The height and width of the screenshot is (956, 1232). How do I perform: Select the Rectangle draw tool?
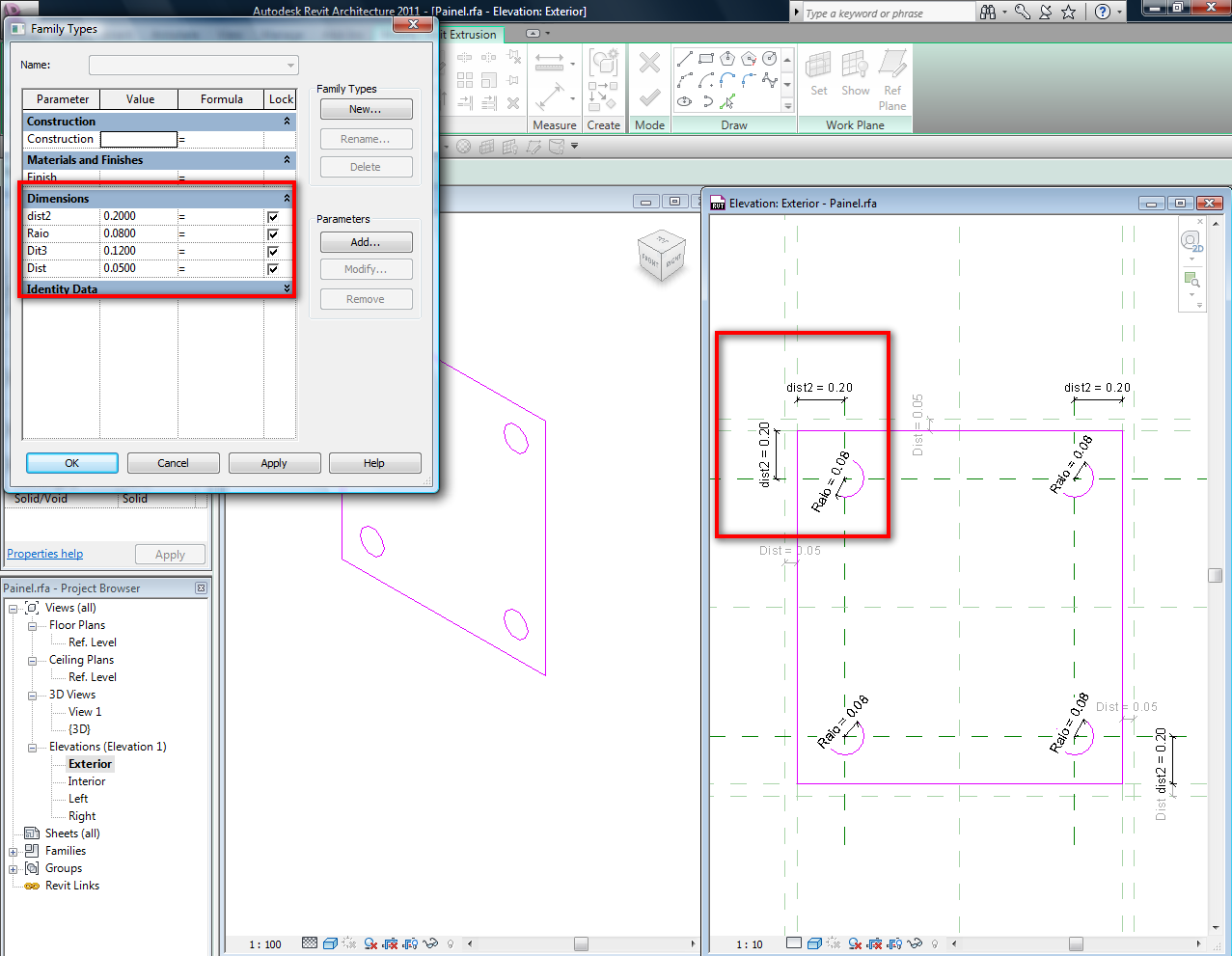click(x=705, y=60)
